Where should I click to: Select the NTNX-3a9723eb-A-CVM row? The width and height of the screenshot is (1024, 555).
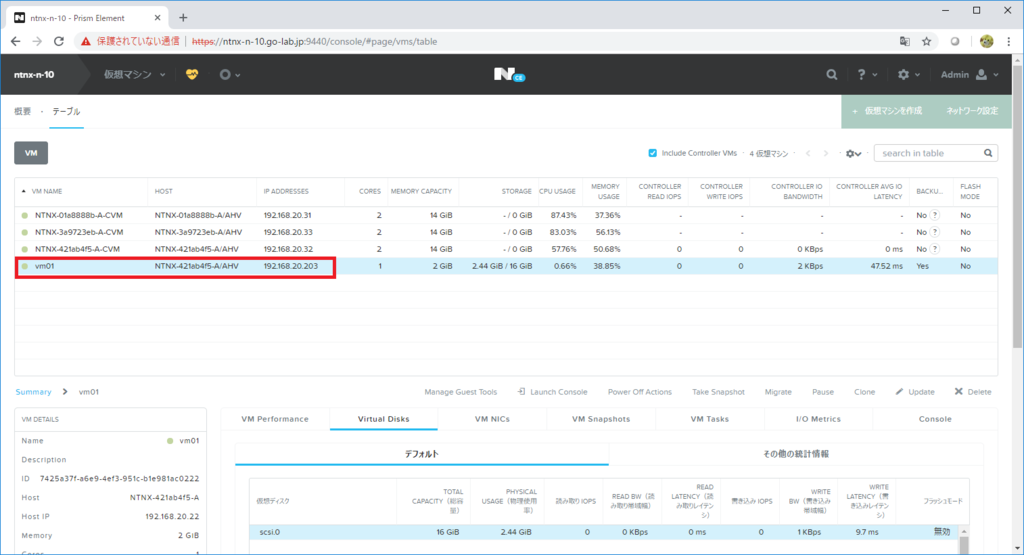coord(506,232)
